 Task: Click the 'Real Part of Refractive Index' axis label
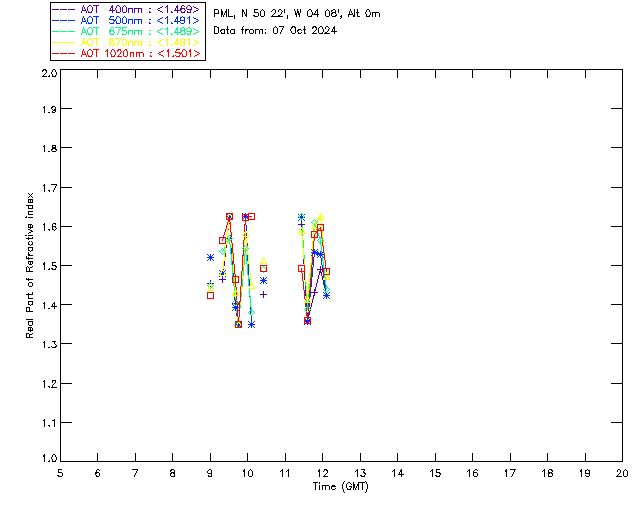30,265
